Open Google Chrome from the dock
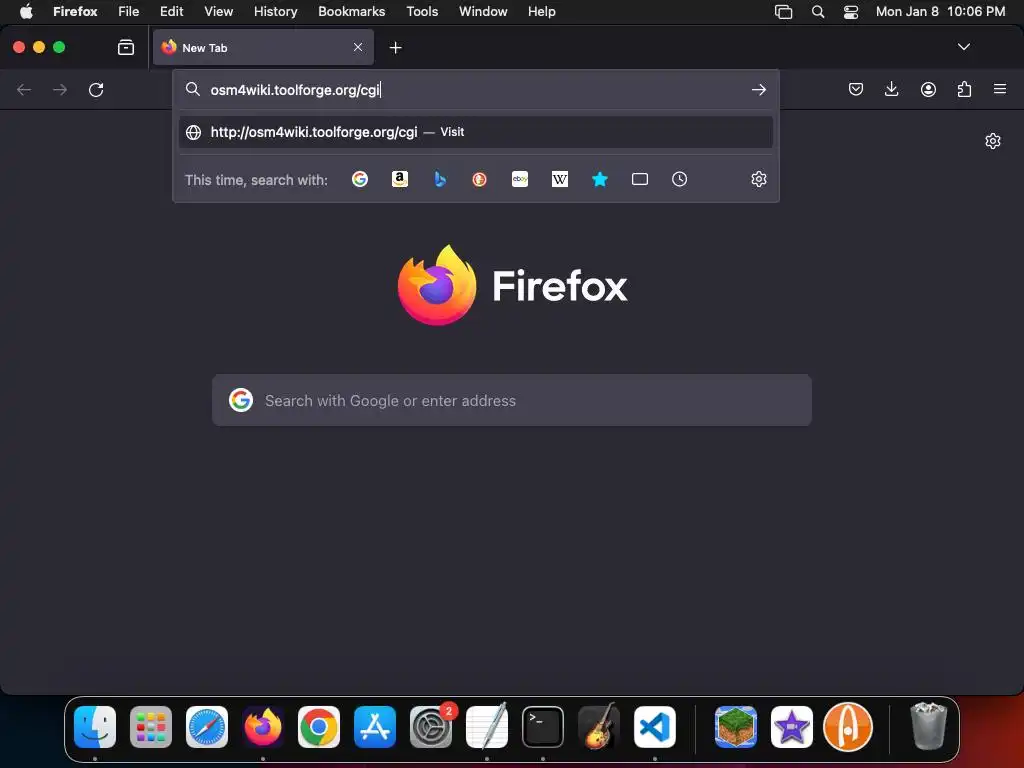The image size is (1024, 768). point(319,727)
